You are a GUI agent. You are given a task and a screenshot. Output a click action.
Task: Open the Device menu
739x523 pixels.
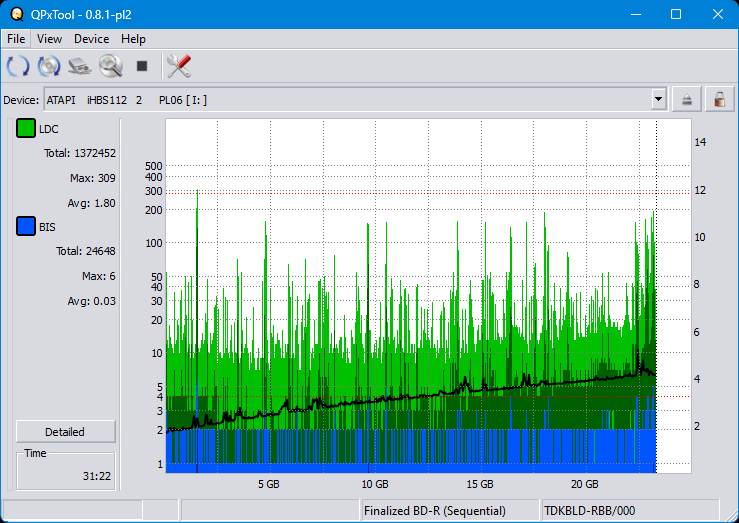(91, 39)
